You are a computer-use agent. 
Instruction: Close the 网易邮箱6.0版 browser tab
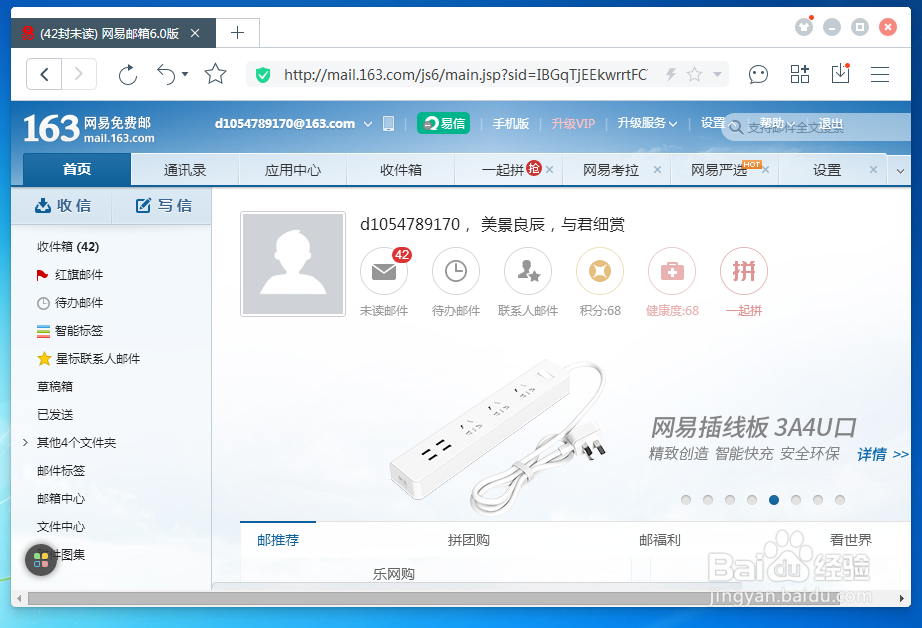[x=195, y=34]
